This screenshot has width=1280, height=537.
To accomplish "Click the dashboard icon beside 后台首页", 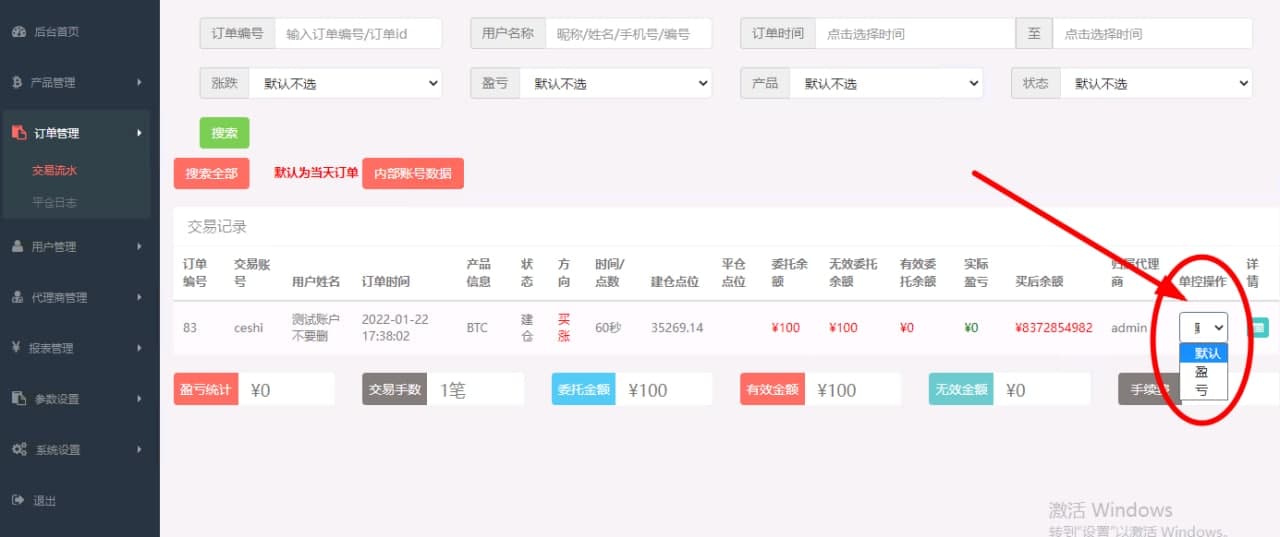I will tap(18, 32).
